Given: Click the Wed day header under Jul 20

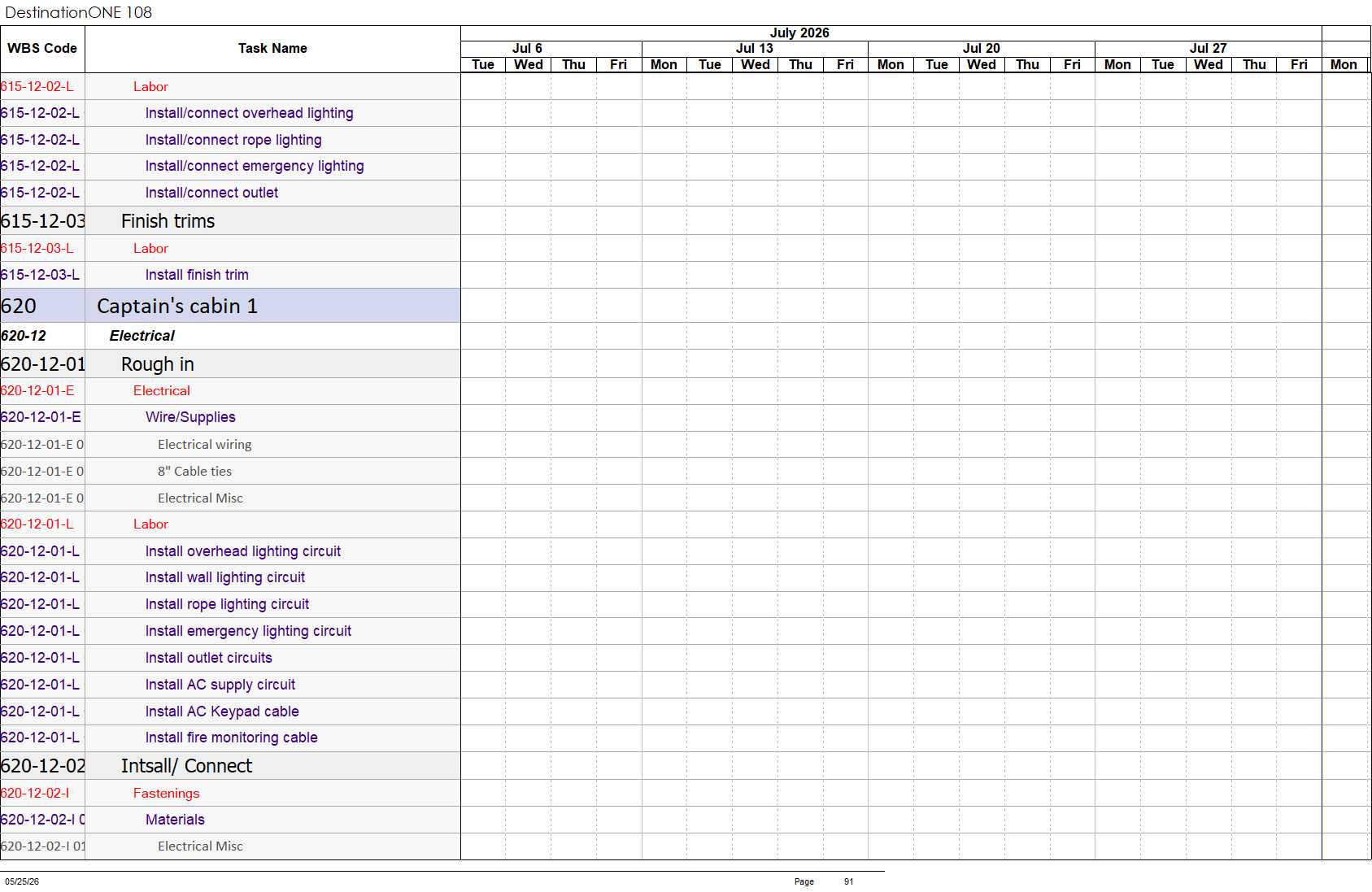Looking at the screenshot, I should (981, 65).
